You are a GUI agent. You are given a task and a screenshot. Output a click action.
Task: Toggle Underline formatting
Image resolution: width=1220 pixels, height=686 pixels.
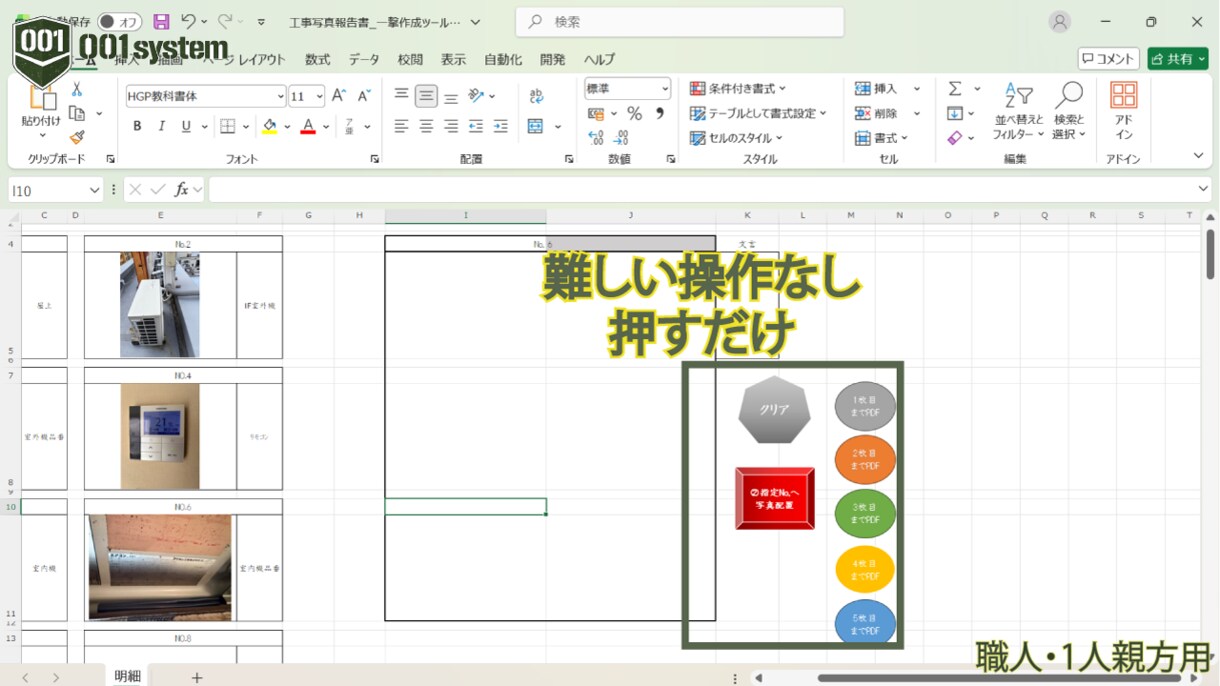(186, 126)
